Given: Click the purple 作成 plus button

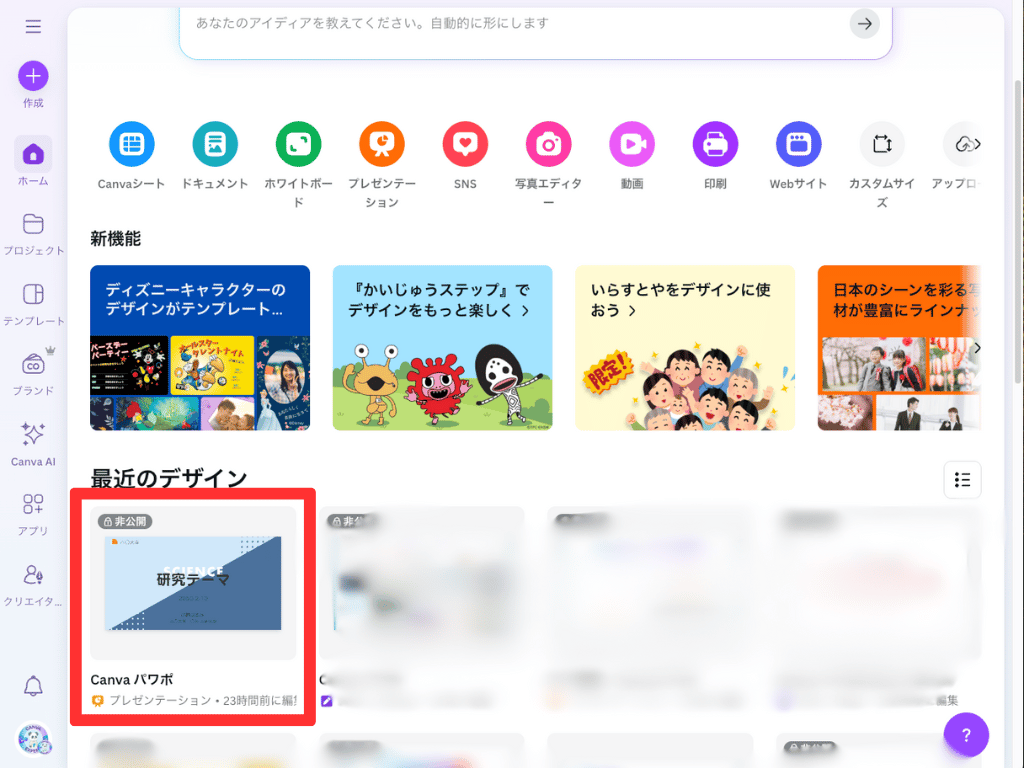Looking at the screenshot, I should (x=33, y=76).
